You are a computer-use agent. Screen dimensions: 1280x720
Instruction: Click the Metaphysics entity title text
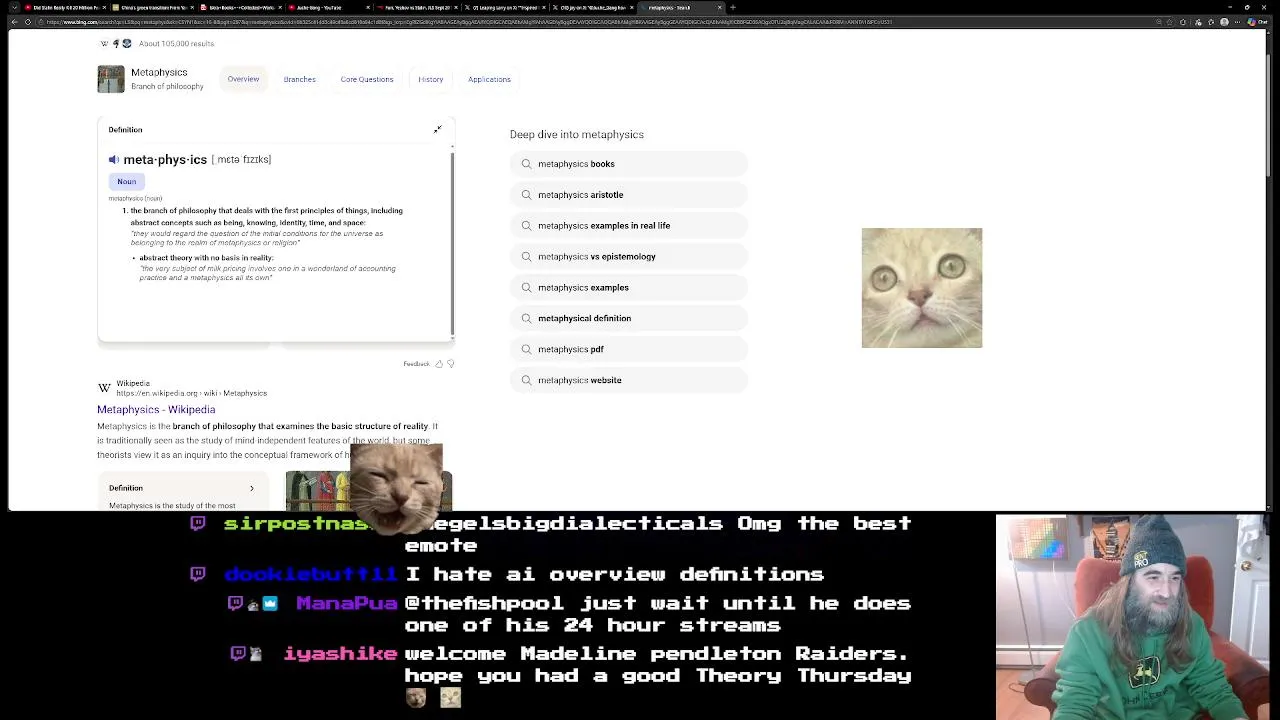(159, 72)
